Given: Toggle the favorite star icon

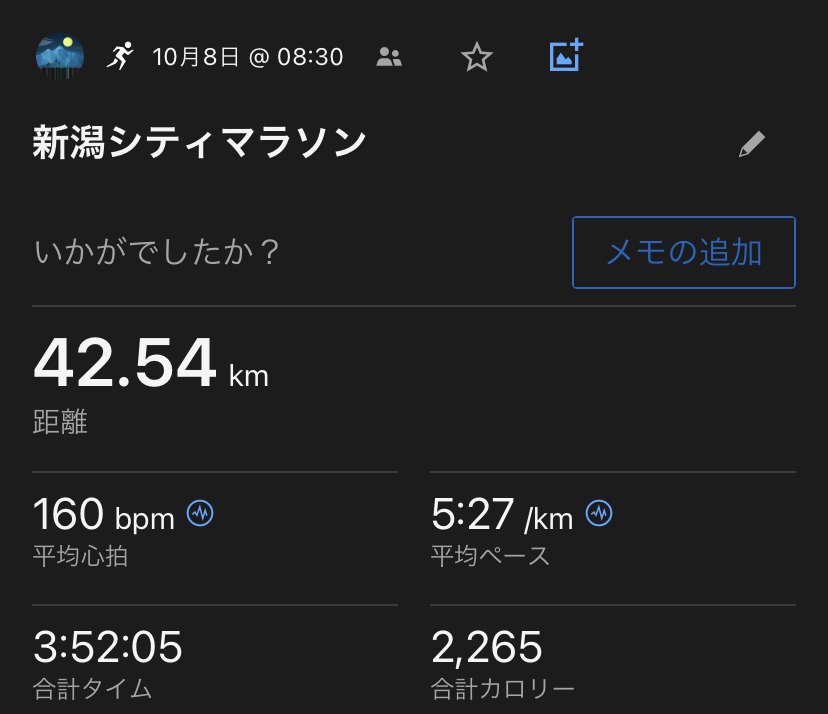Looking at the screenshot, I should coord(477,57).
